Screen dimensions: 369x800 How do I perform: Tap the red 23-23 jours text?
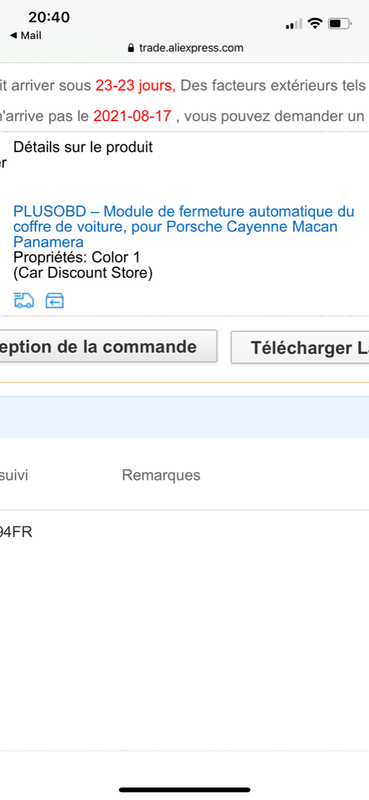click(135, 86)
